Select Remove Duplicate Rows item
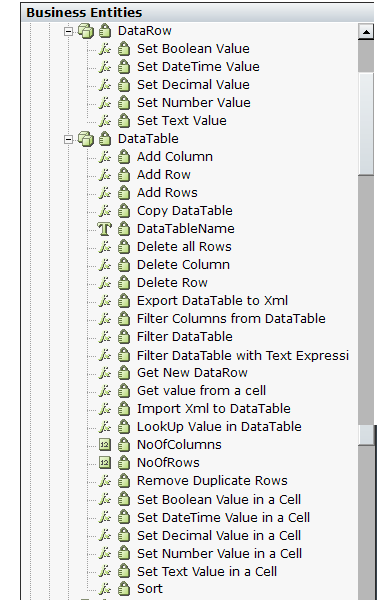The image size is (387, 610). pos(212,481)
